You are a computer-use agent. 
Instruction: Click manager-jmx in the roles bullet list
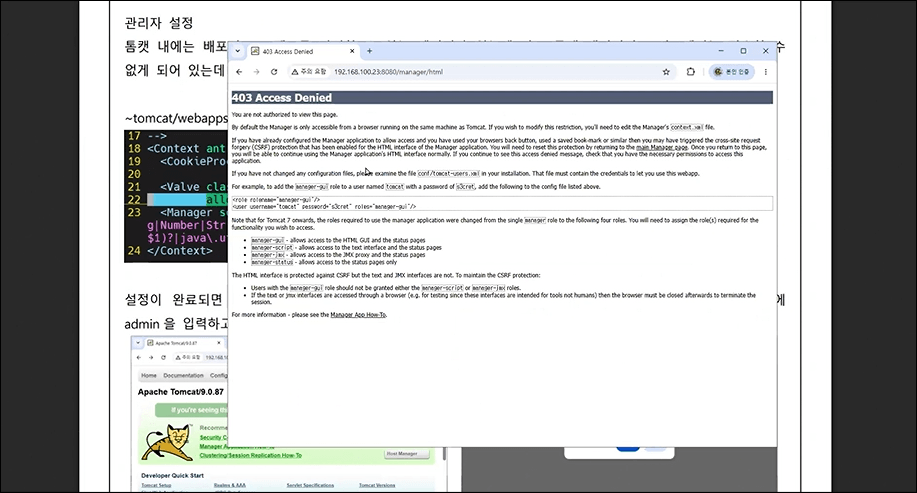click(x=267, y=255)
